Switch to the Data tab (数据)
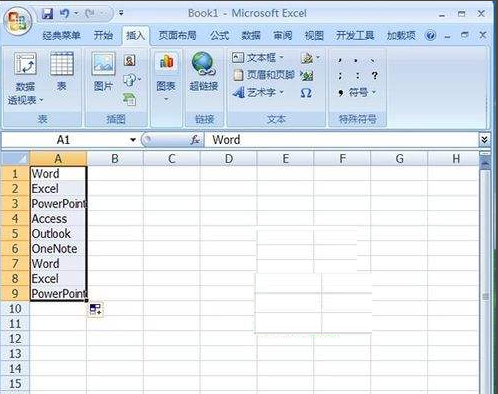 point(251,35)
